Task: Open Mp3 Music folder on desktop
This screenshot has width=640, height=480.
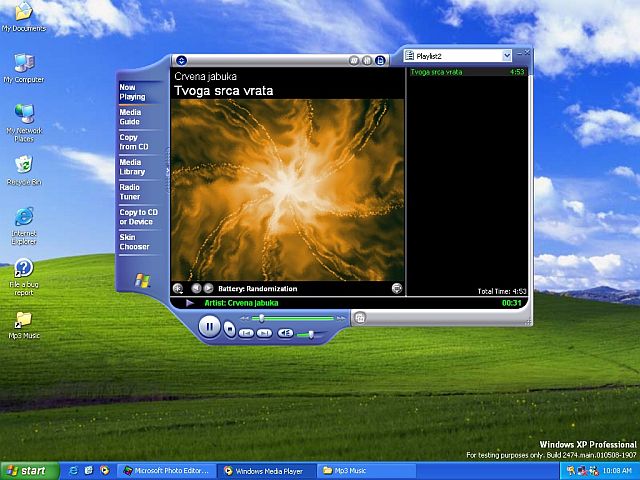Action: 24,325
